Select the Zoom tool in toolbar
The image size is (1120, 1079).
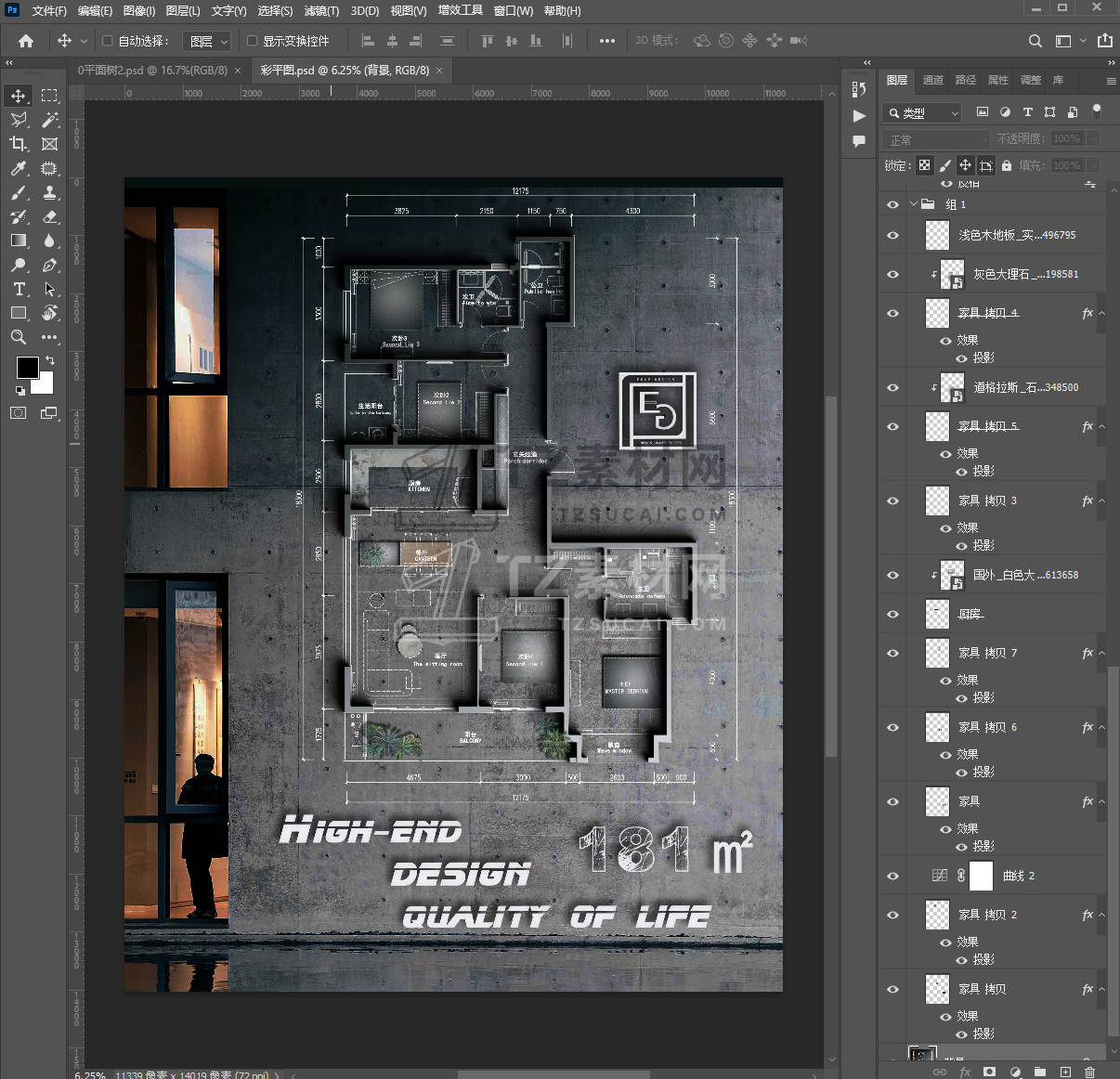tap(19, 337)
